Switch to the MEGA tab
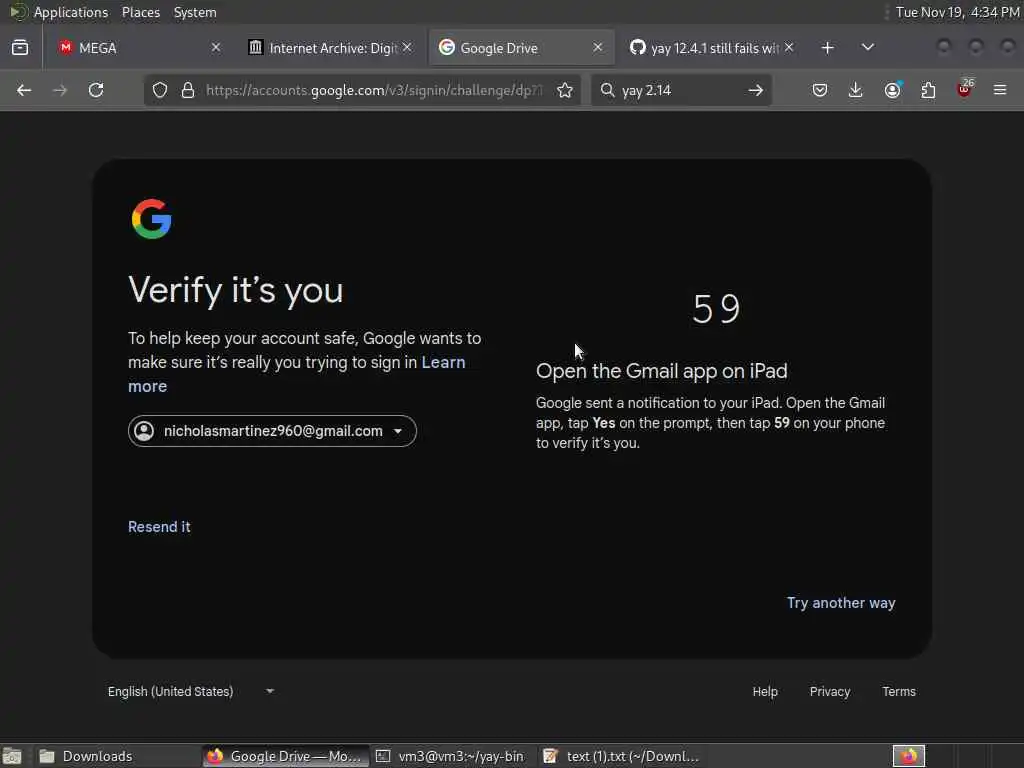 click(138, 48)
